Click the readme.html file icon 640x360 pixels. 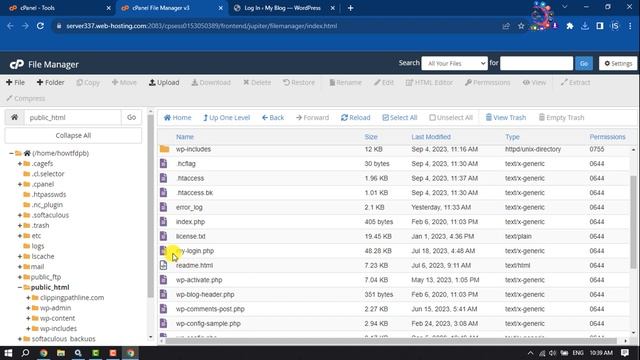(x=164, y=265)
